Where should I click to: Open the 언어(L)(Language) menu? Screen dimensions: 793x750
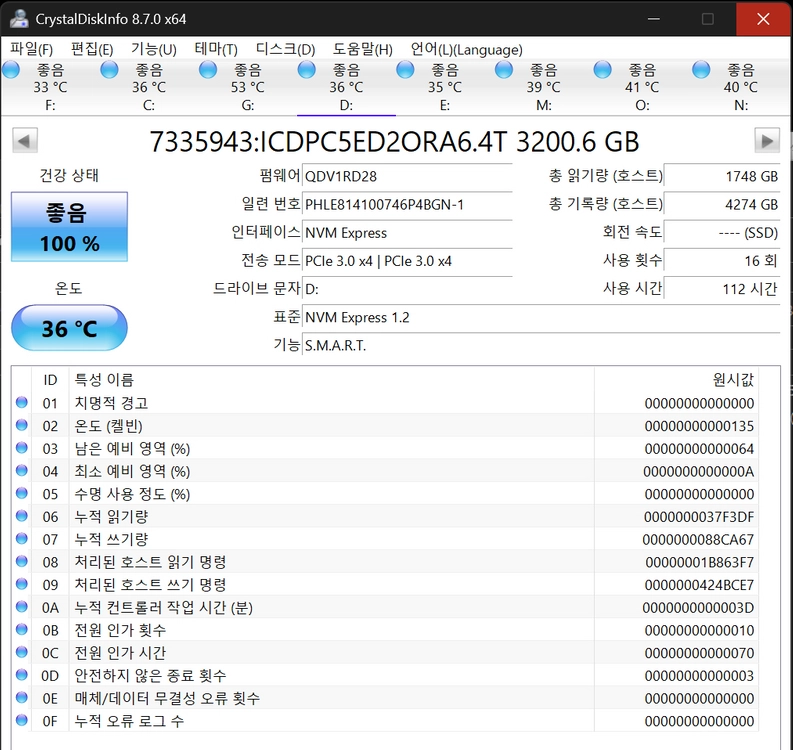coord(466,49)
